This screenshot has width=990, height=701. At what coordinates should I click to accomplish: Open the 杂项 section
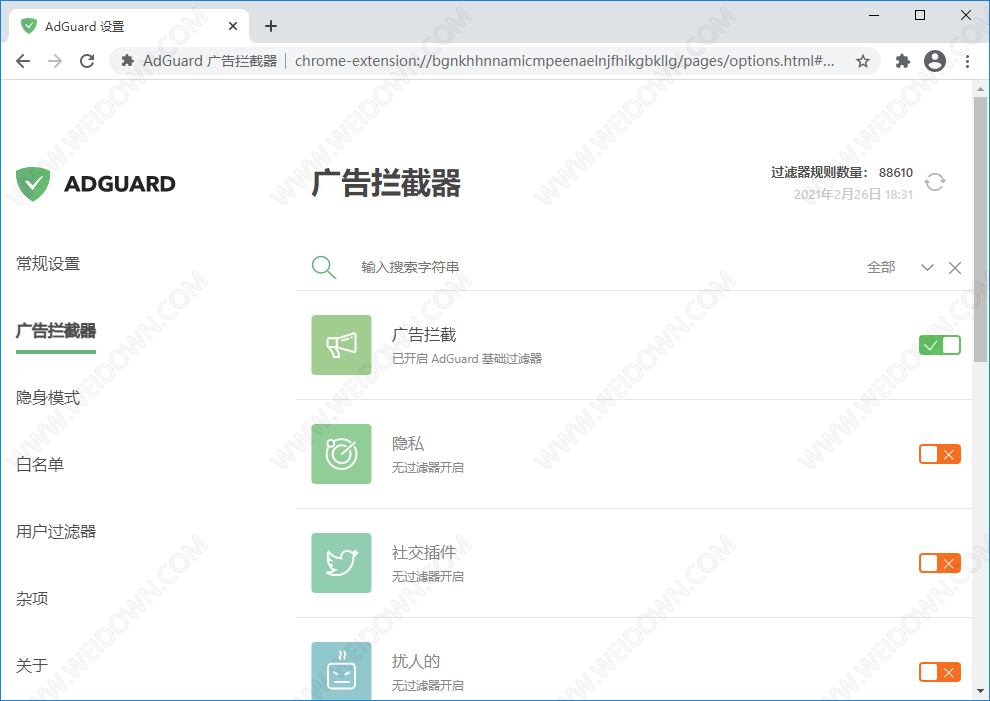click(32, 599)
